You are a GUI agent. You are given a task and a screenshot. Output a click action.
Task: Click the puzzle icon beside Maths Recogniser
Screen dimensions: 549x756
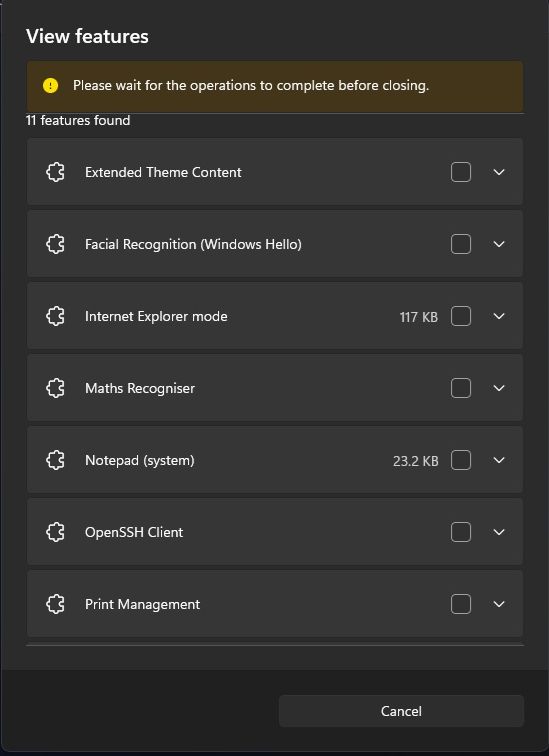[x=55, y=388]
